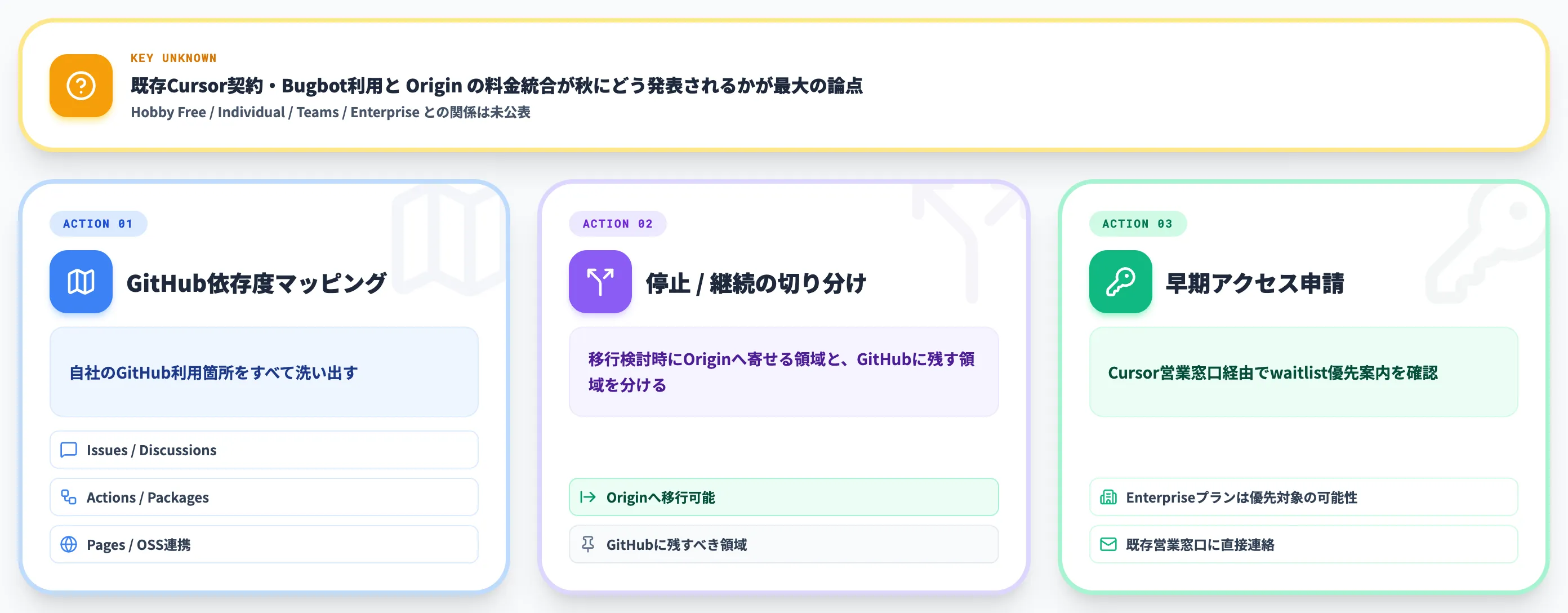Select the ACTION 03 badge

[x=1137, y=224]
